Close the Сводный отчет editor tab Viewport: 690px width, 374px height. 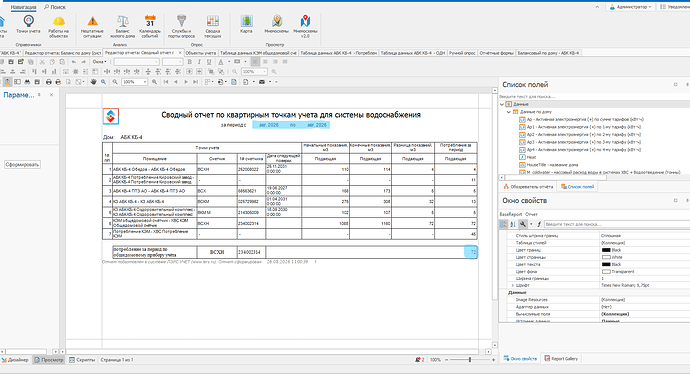[179, 53]
